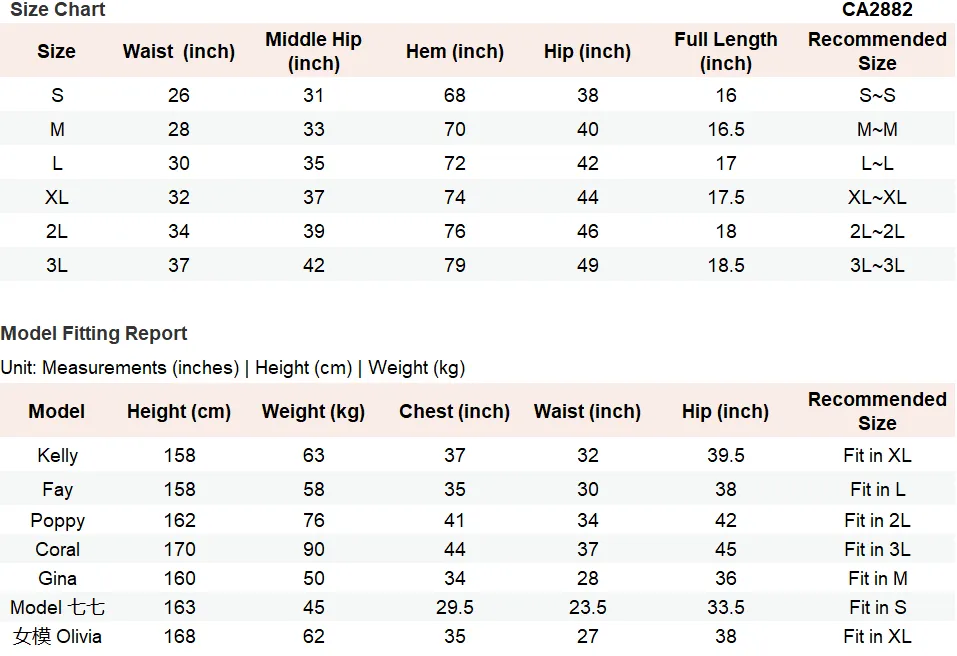
Task: Click Coral's Fit in 3L cell
Action: [x=877, y=549]
